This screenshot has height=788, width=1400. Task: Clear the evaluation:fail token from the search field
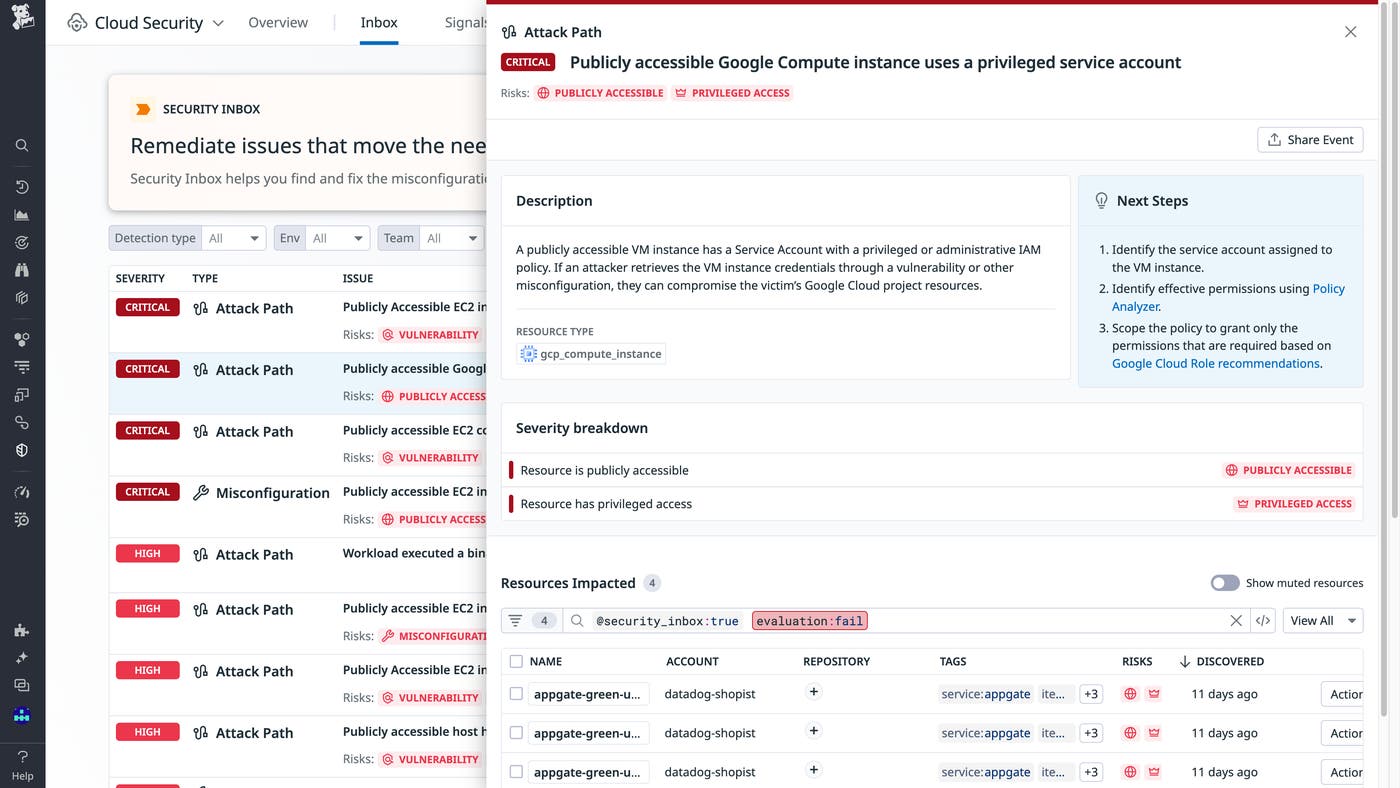coord(1236,620)
